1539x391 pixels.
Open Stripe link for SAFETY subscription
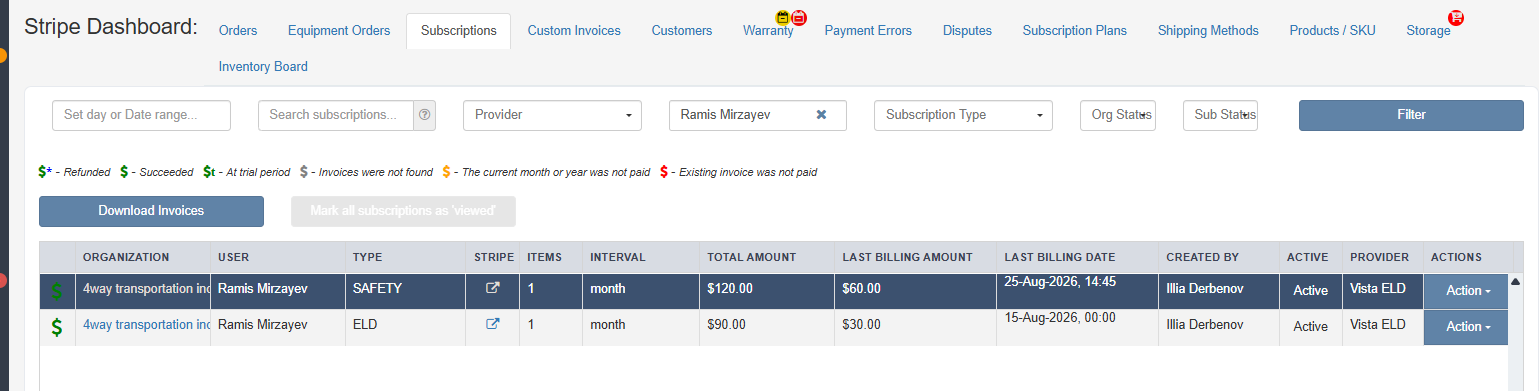click(x=492, y=289)
